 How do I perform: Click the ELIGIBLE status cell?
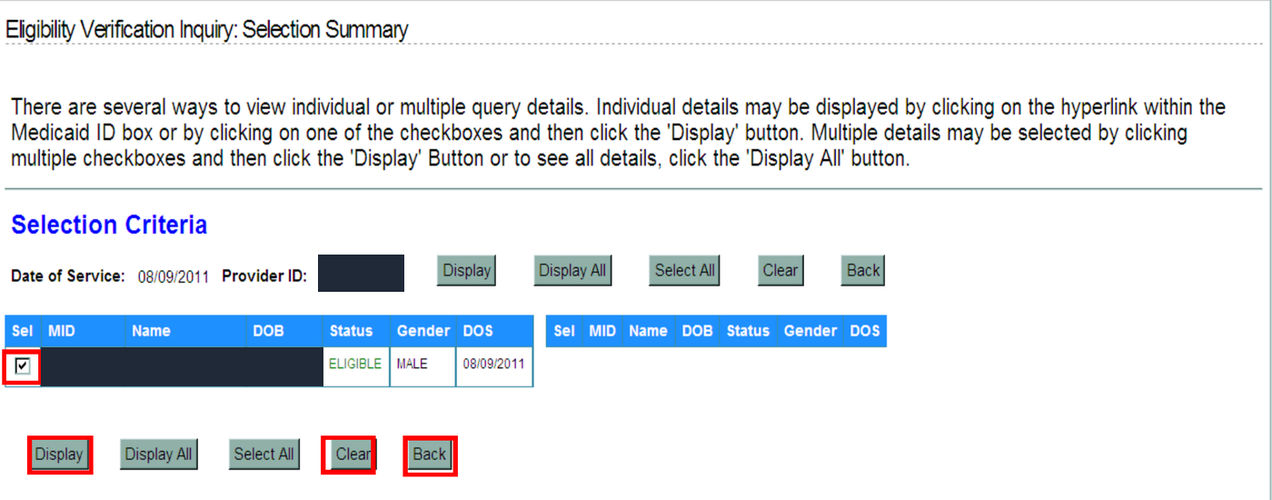(x=355, y=365)
